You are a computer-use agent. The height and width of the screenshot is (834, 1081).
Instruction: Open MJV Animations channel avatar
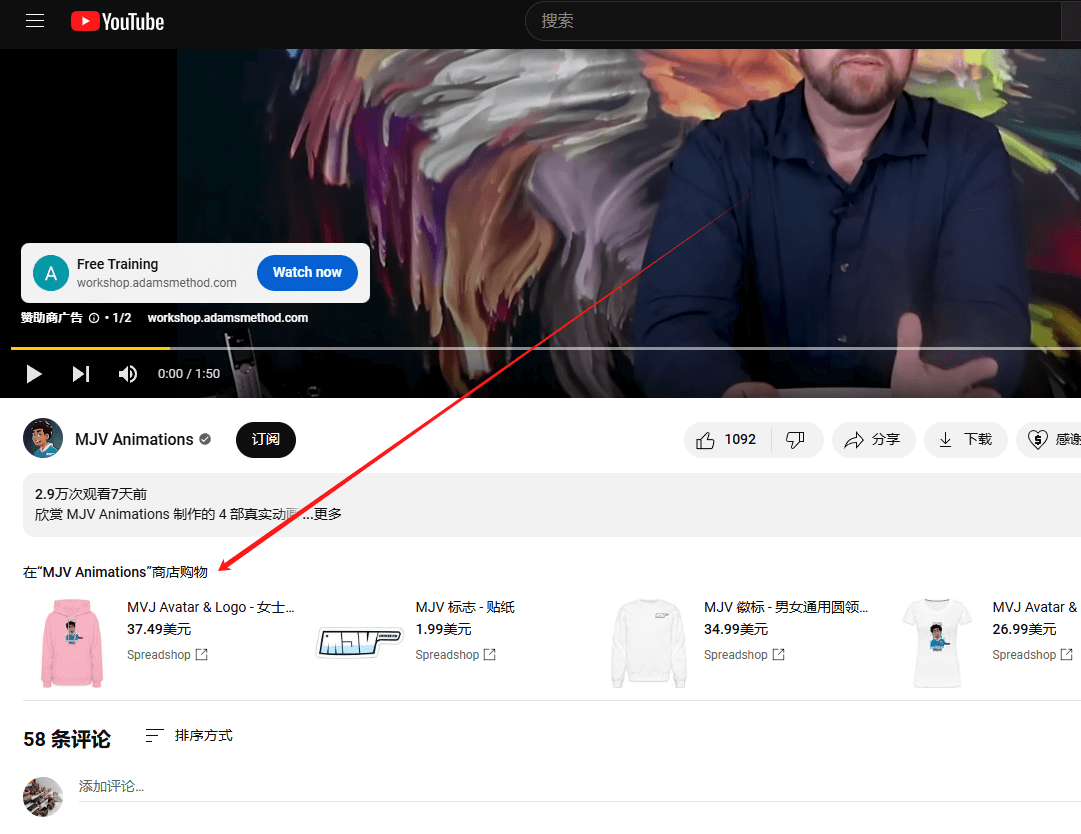tap(43, 438)
